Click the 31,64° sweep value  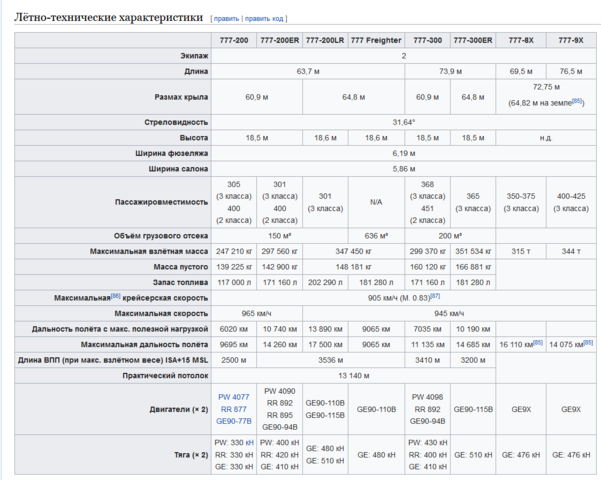(404, 122)
